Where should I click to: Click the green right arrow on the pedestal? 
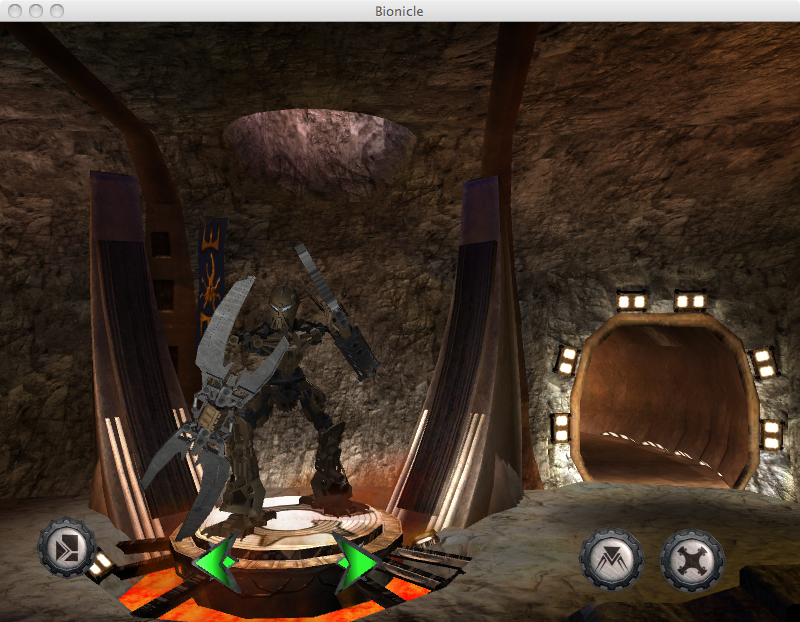point(357,562)
